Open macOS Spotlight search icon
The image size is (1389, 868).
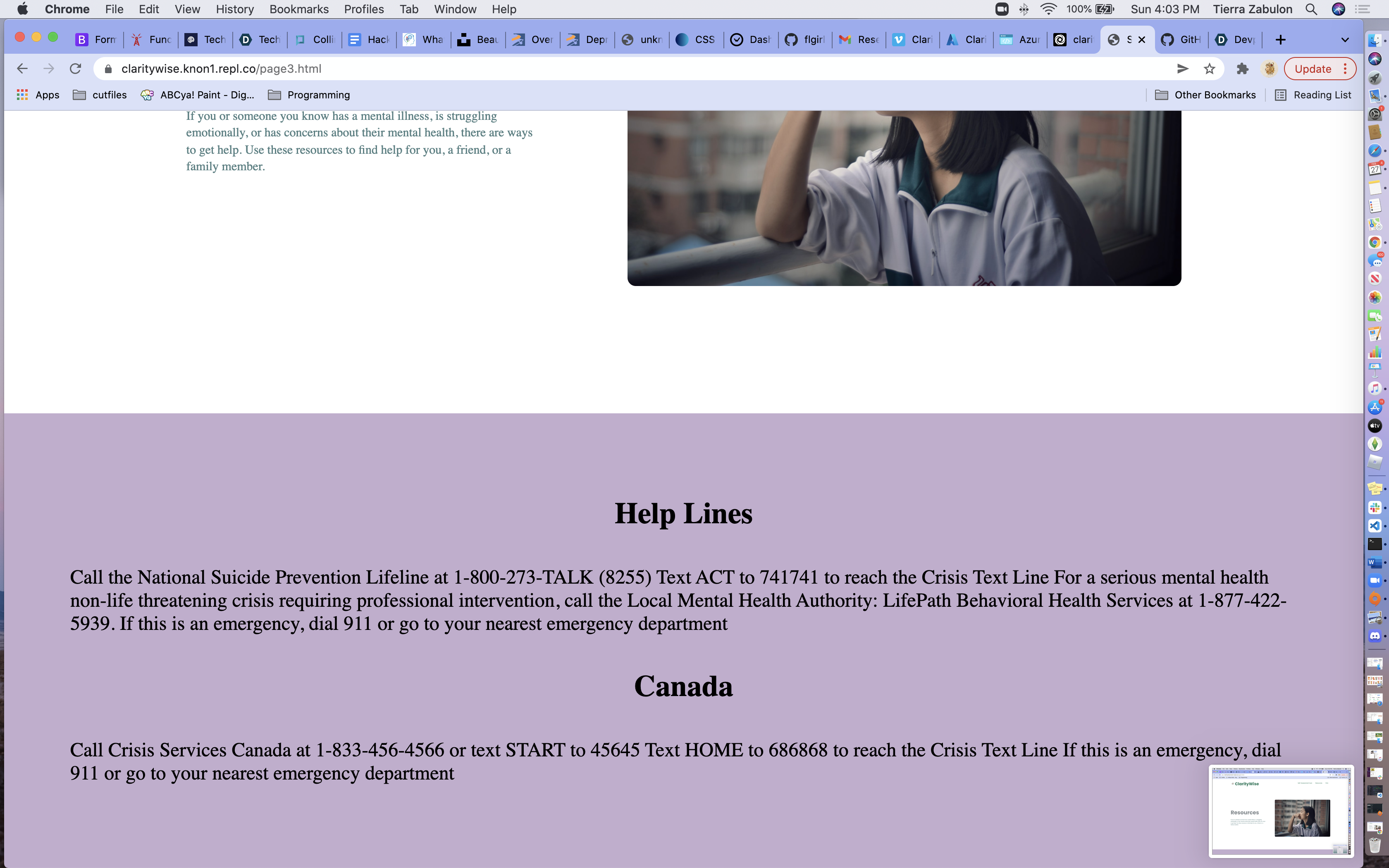pyautogui.click(x=1311, y=9)
